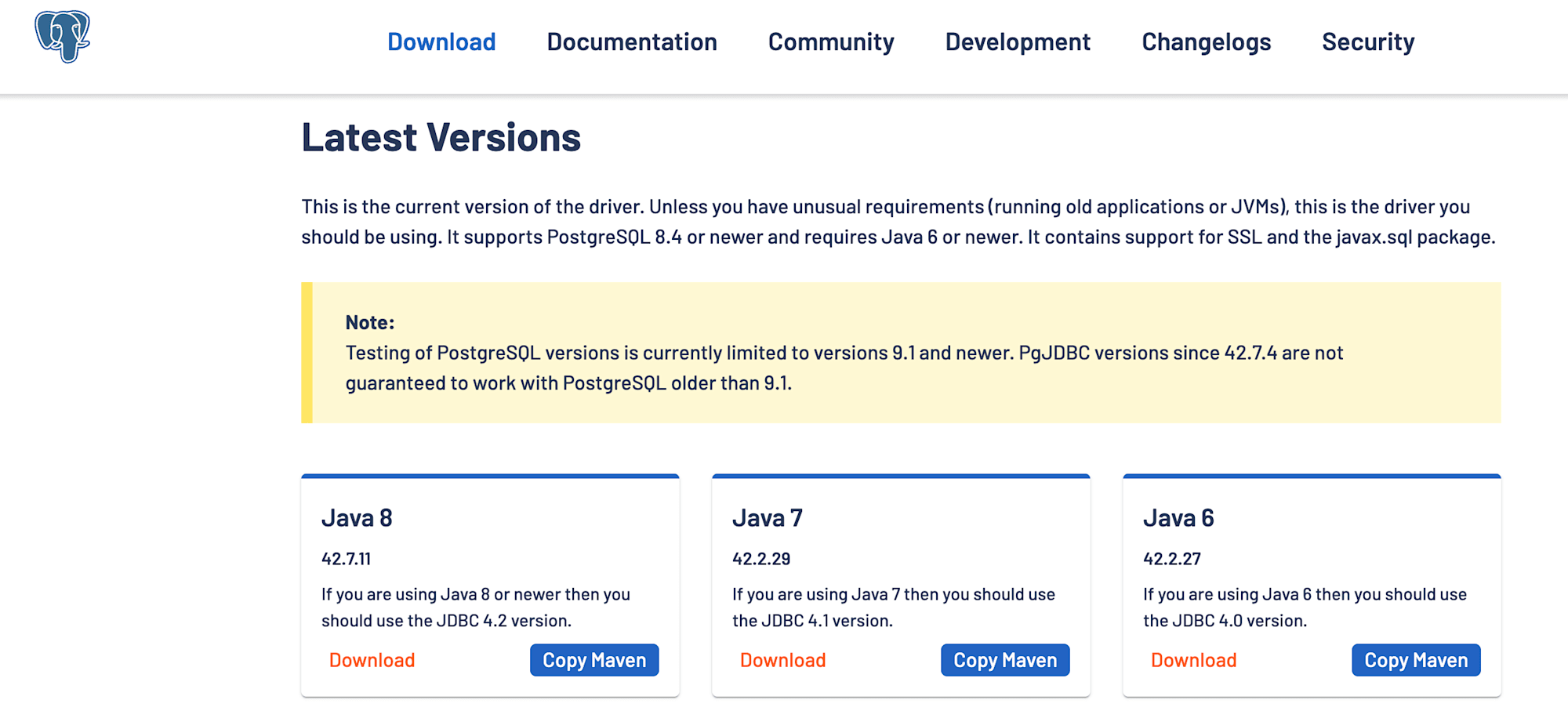1568x718 pixels.
Task: Download the Java 8 driver
Action: (372, 660)
